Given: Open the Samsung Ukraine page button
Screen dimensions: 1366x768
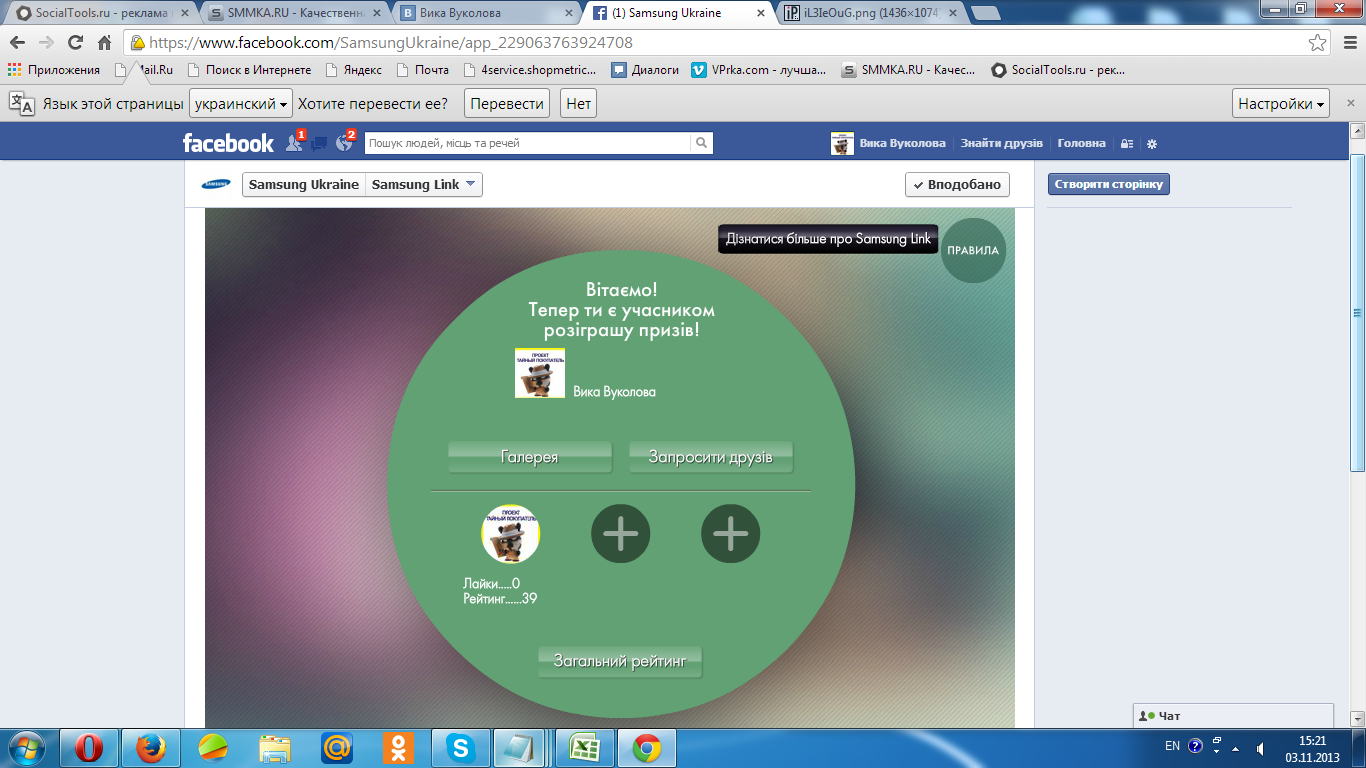Looking at the screenshot, I should [x=304, y=184].
